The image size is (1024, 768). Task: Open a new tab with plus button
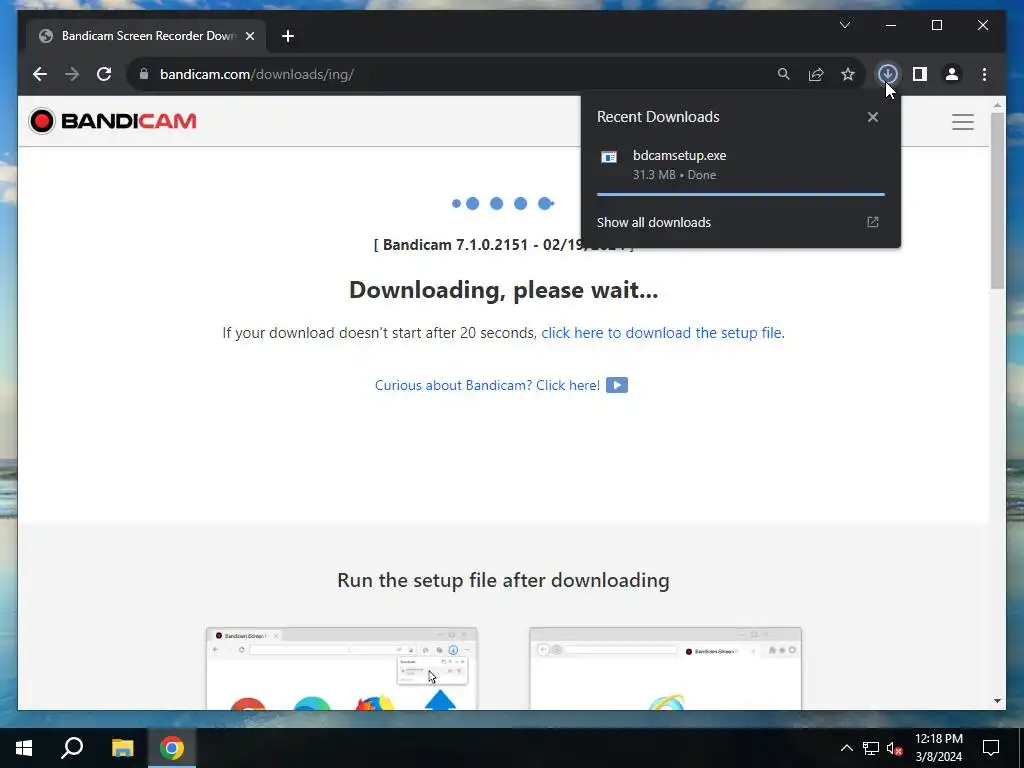tap(288, 36)
